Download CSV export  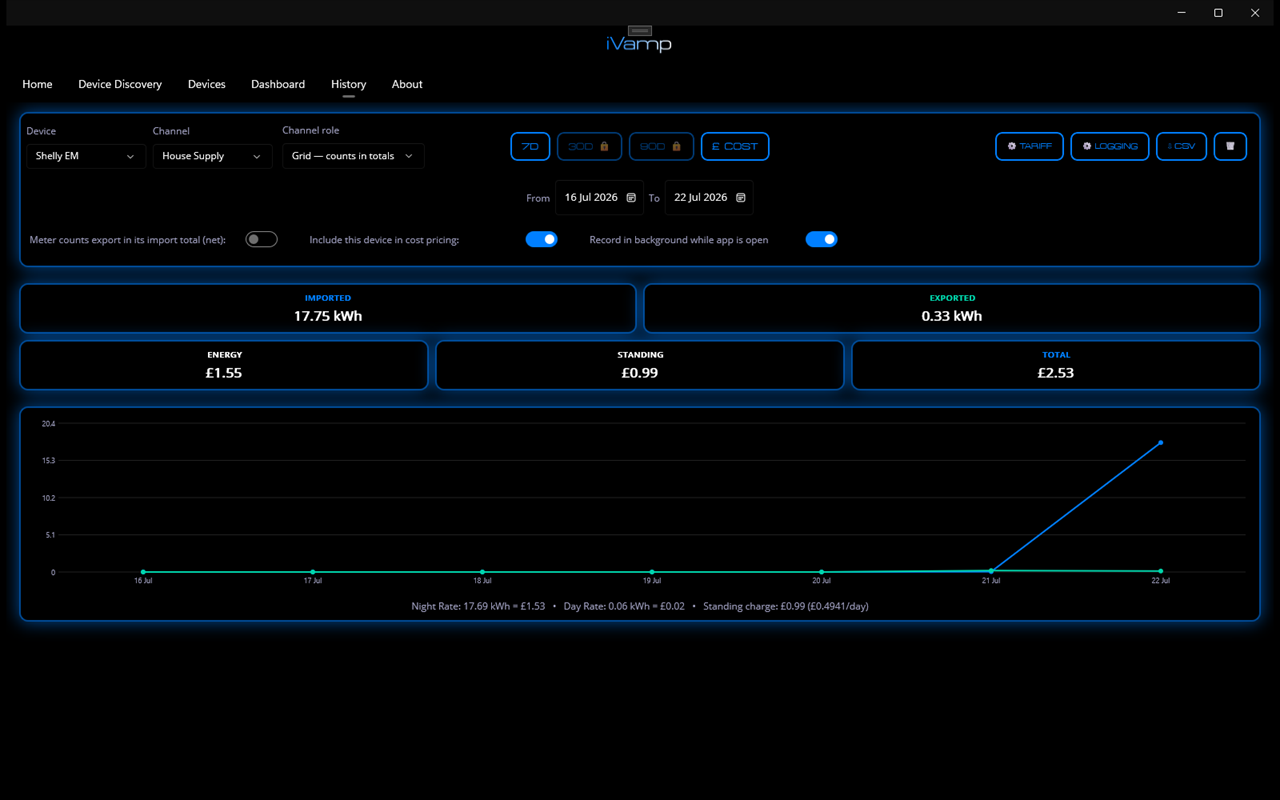point(1182,146)
